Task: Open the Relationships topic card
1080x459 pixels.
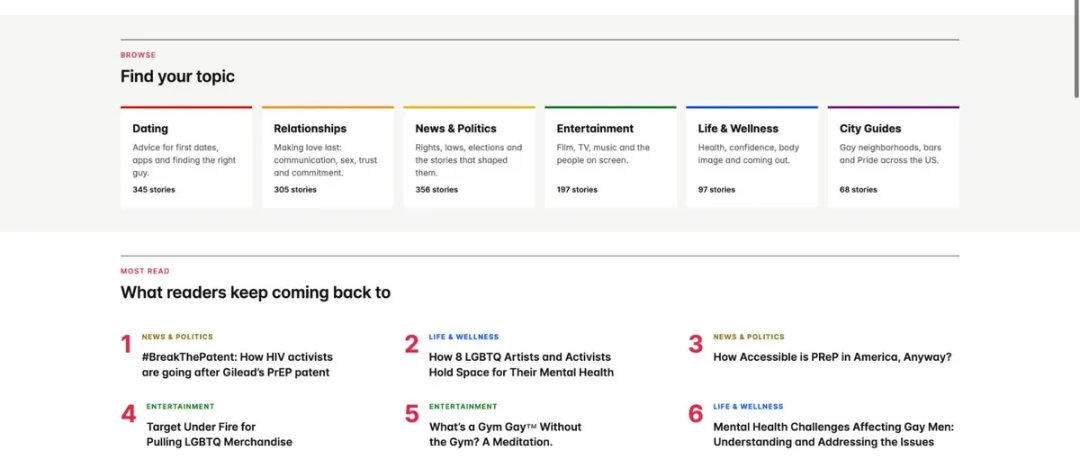Action: tap(328, 157)
